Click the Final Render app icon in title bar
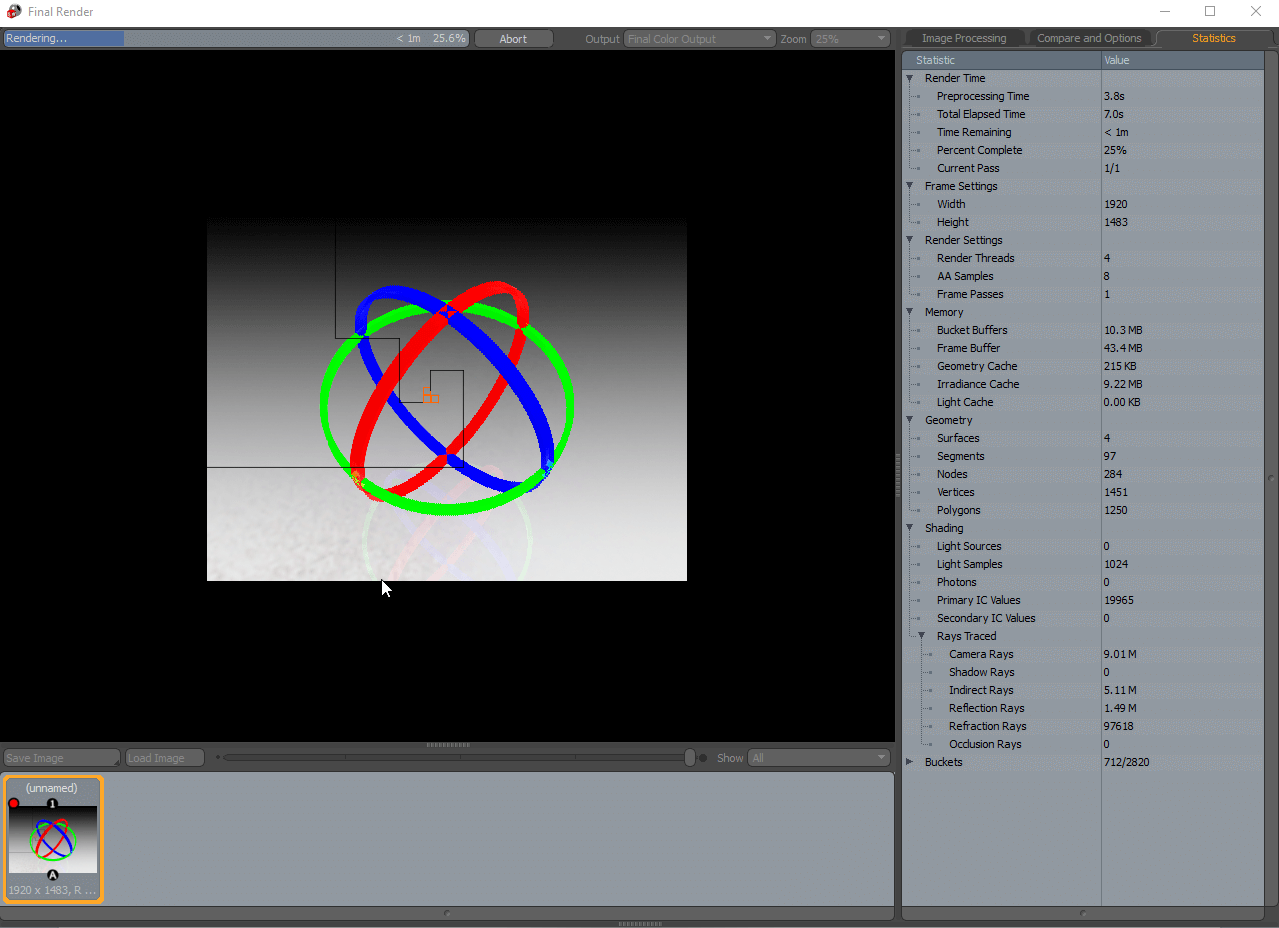Screen dimensions: 1279x928 pyautogui.click(x=14, y=12)
